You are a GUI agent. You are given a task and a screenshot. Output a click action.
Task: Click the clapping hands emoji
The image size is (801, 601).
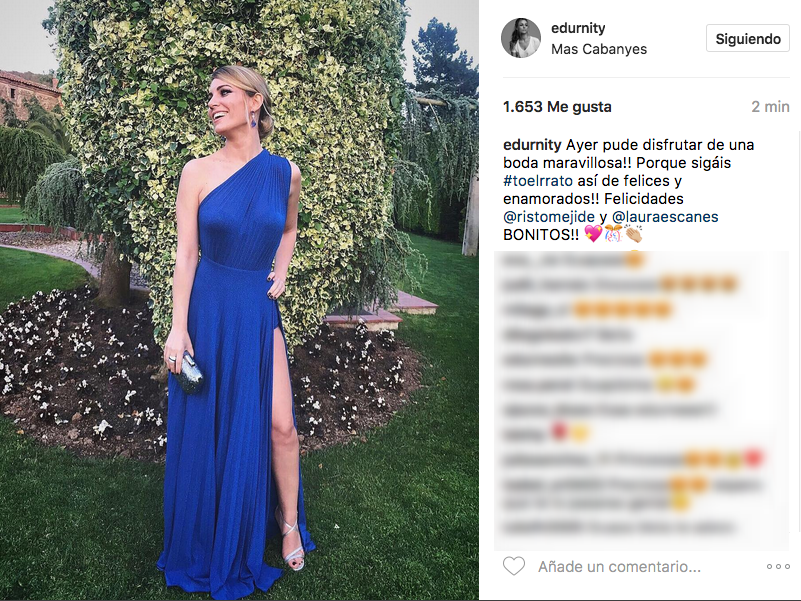[x=634, y=235]
